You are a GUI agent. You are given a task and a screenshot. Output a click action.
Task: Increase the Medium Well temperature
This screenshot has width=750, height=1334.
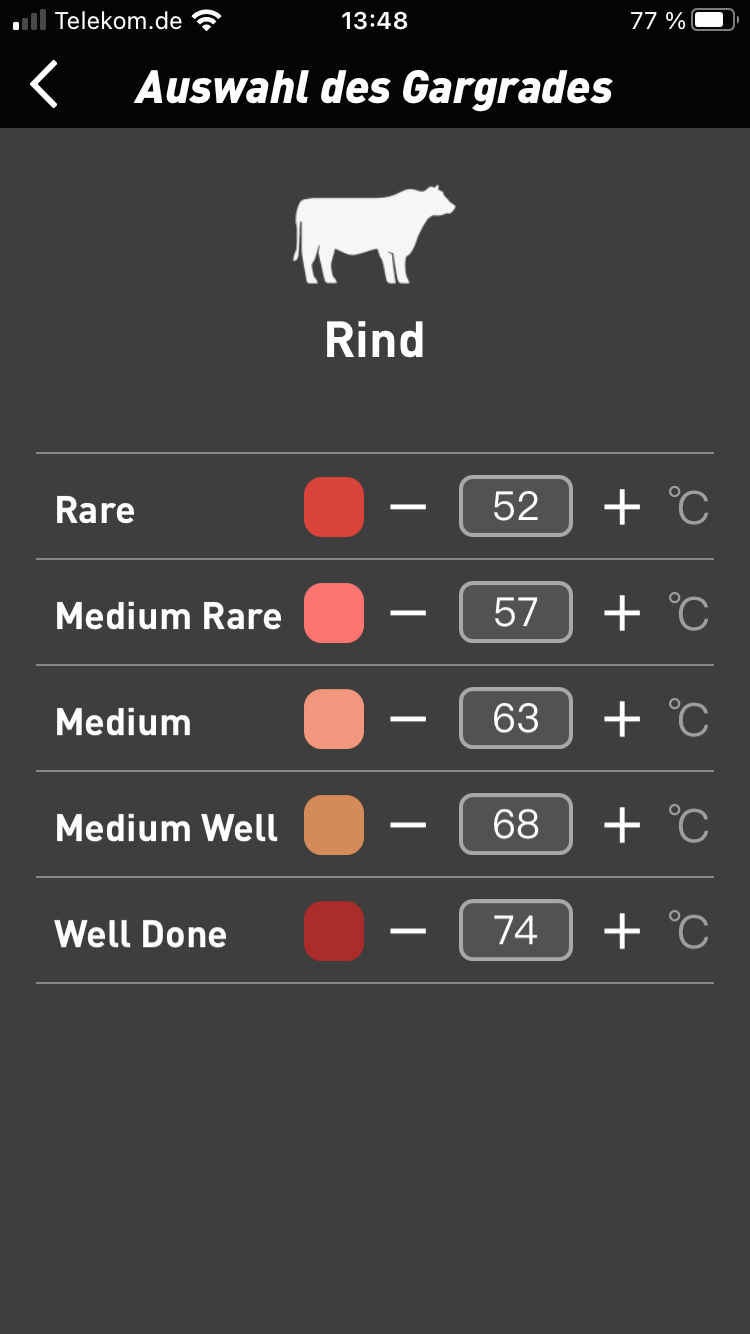point(622,825)
